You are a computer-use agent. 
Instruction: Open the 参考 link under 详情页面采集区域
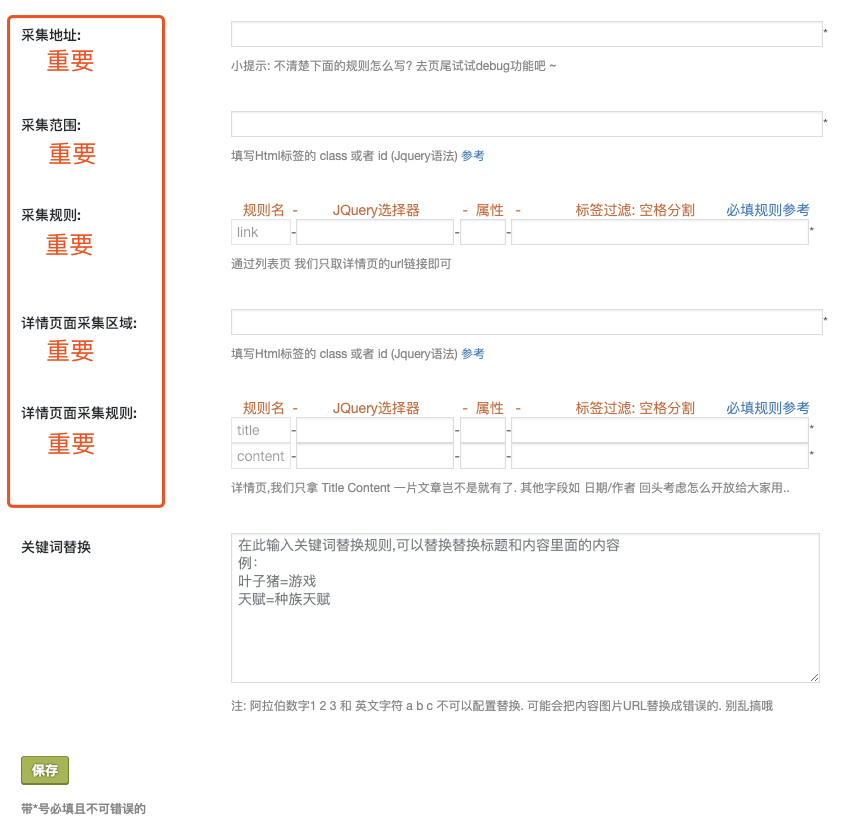coord(473,354)
